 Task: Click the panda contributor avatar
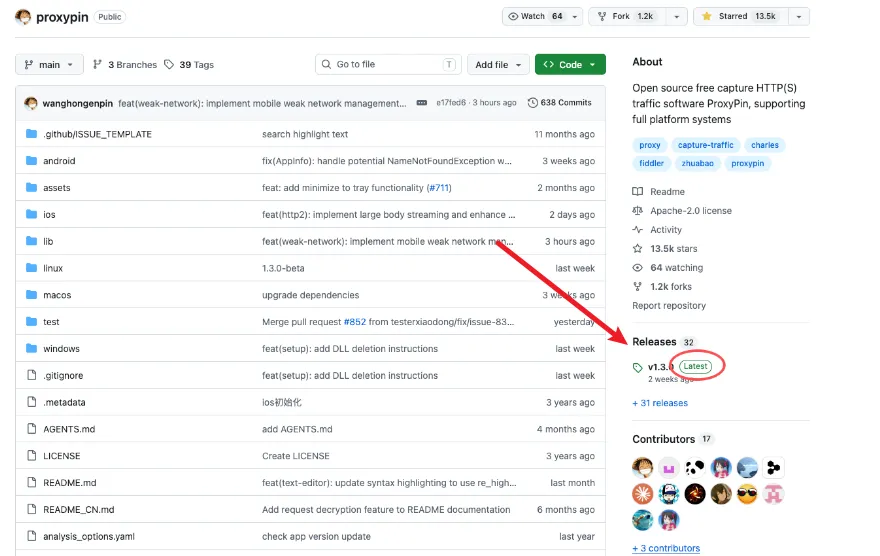click(695, 467)
